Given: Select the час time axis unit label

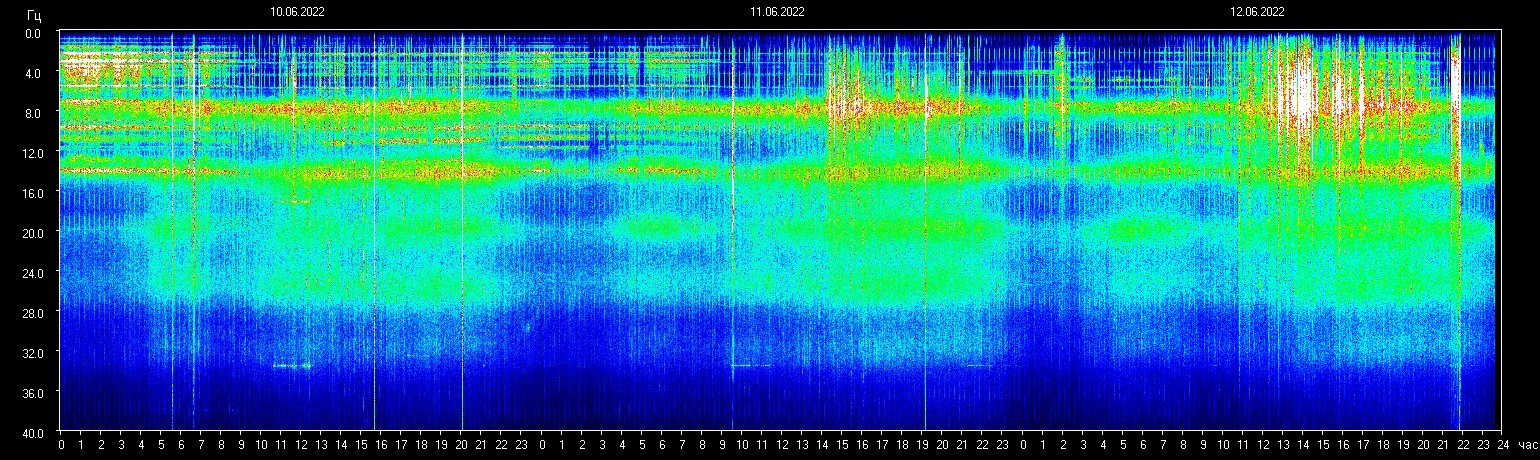Looking at the screenshot, I should click(1527, 445).
